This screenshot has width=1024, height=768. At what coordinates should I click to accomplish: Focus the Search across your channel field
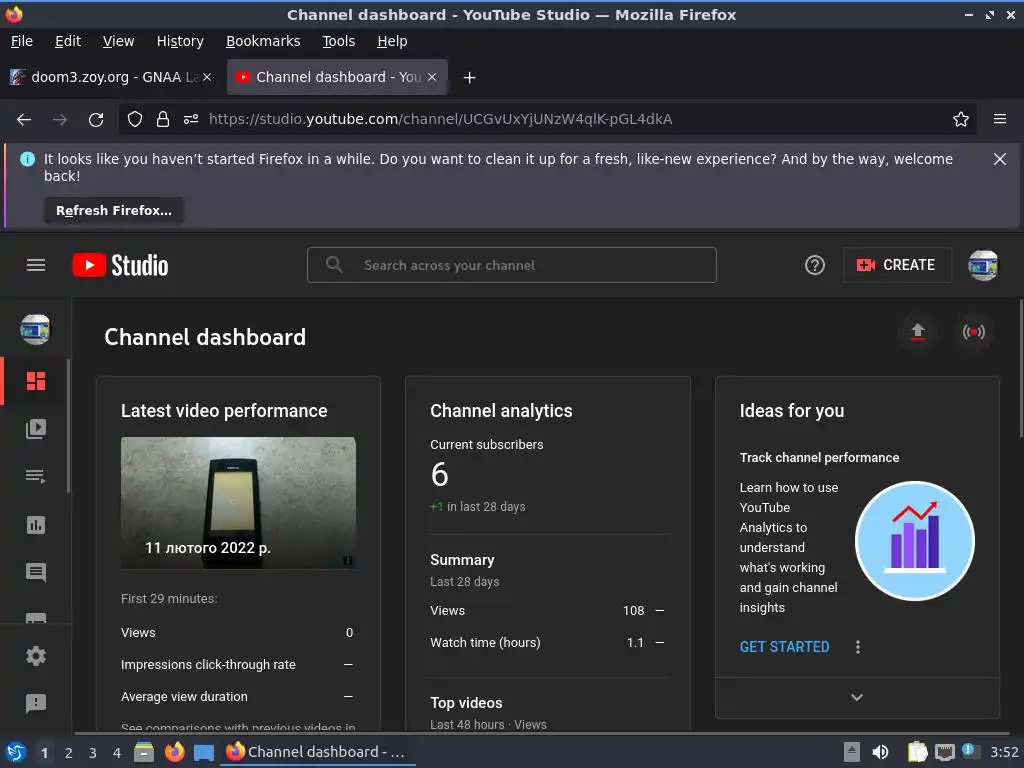[x=511, y=265]
